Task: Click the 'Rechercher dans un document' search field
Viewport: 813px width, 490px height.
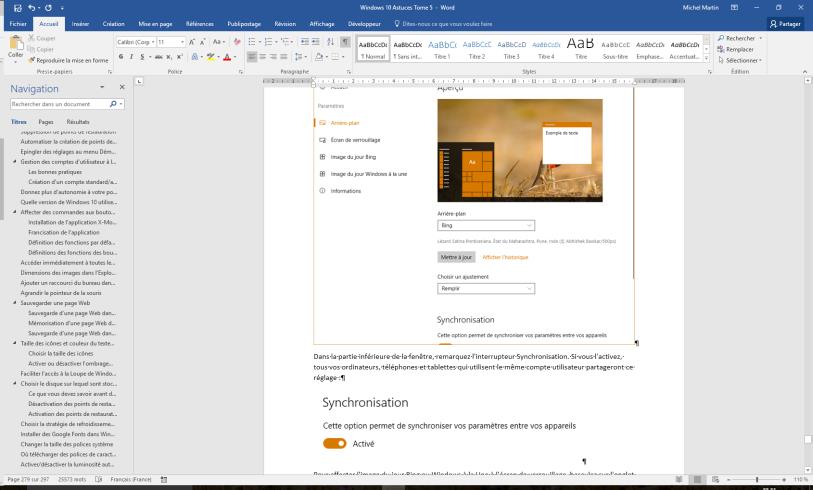Action: click(60, 104)
